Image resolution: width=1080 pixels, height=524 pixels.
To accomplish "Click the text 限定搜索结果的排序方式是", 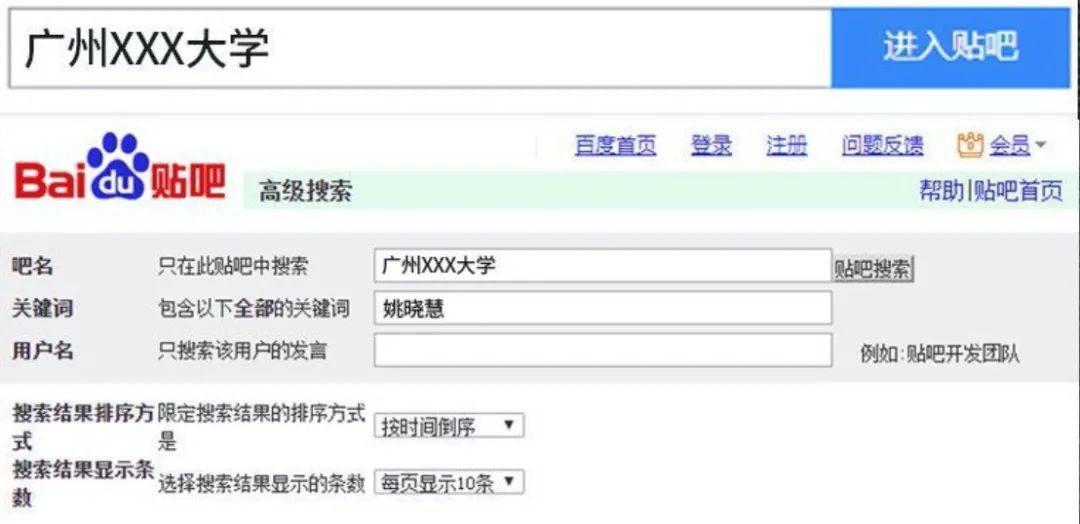I will click(261, 427).
